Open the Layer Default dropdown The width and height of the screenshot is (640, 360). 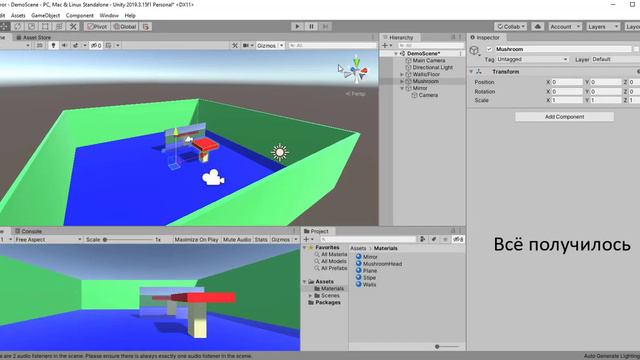click(x=615, y=60)
